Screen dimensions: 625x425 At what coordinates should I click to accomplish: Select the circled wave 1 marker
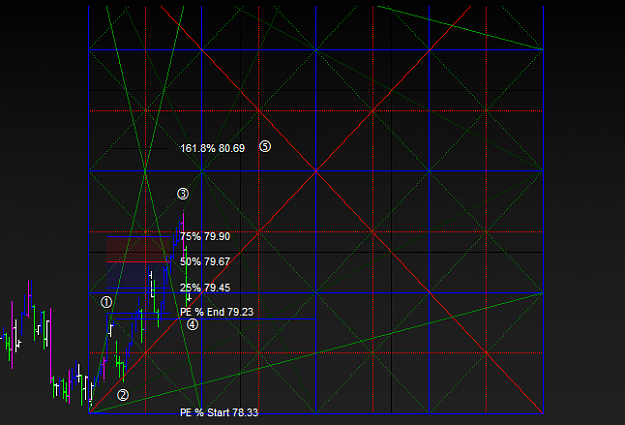pyautogui.click(x=106, y=302)
